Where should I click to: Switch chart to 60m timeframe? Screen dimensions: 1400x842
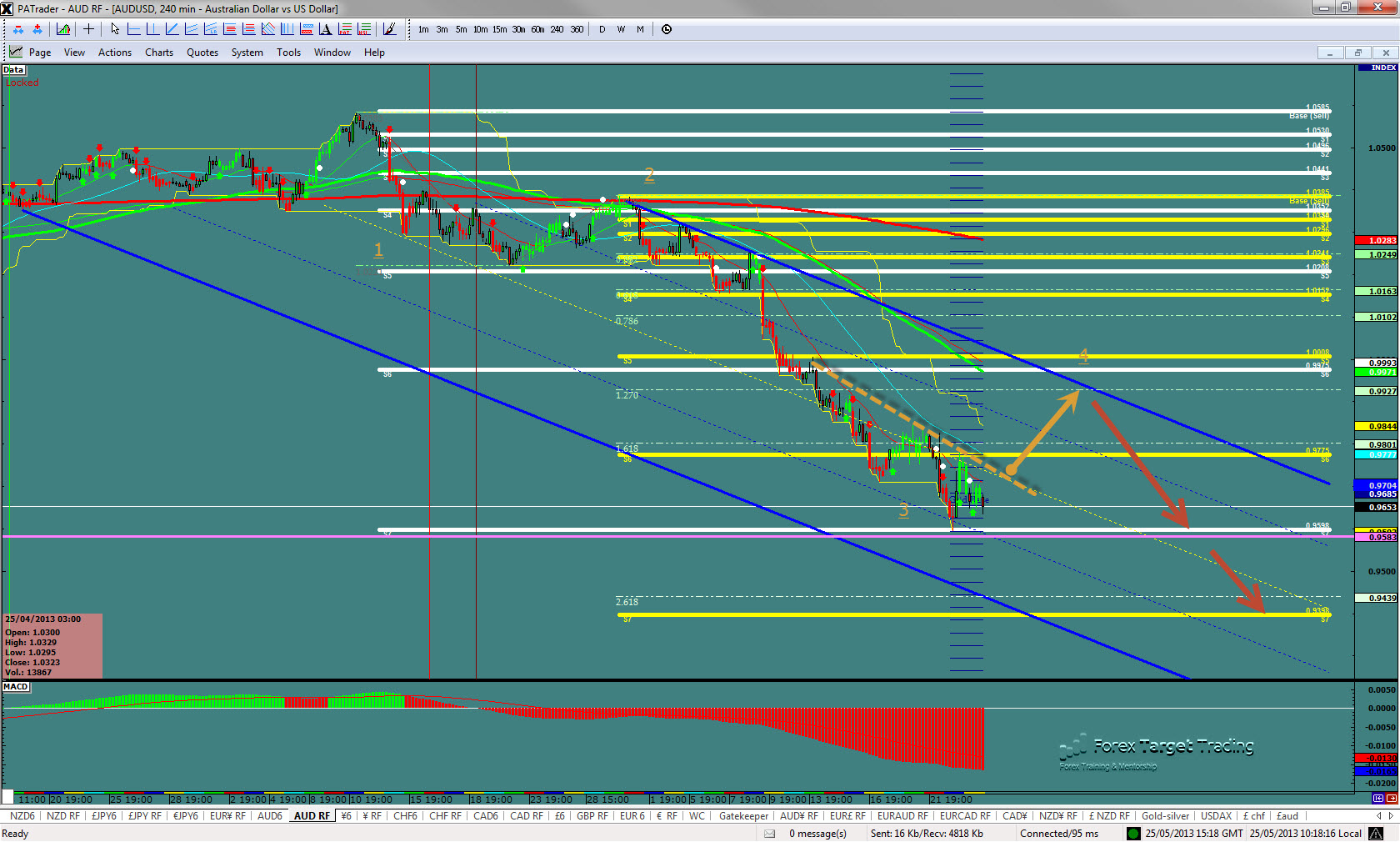(x=537, y=29)
